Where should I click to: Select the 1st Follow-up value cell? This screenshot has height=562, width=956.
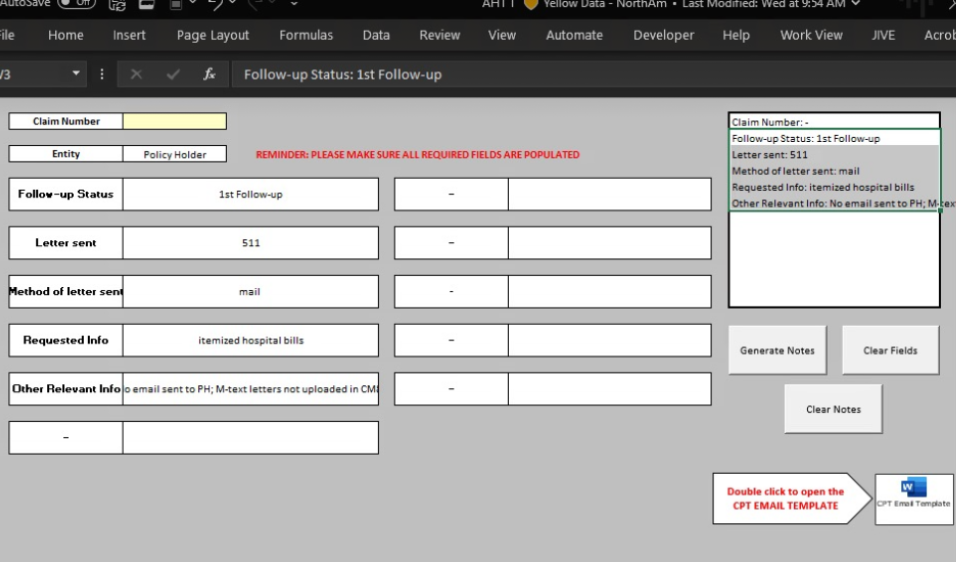click(251, 194)
